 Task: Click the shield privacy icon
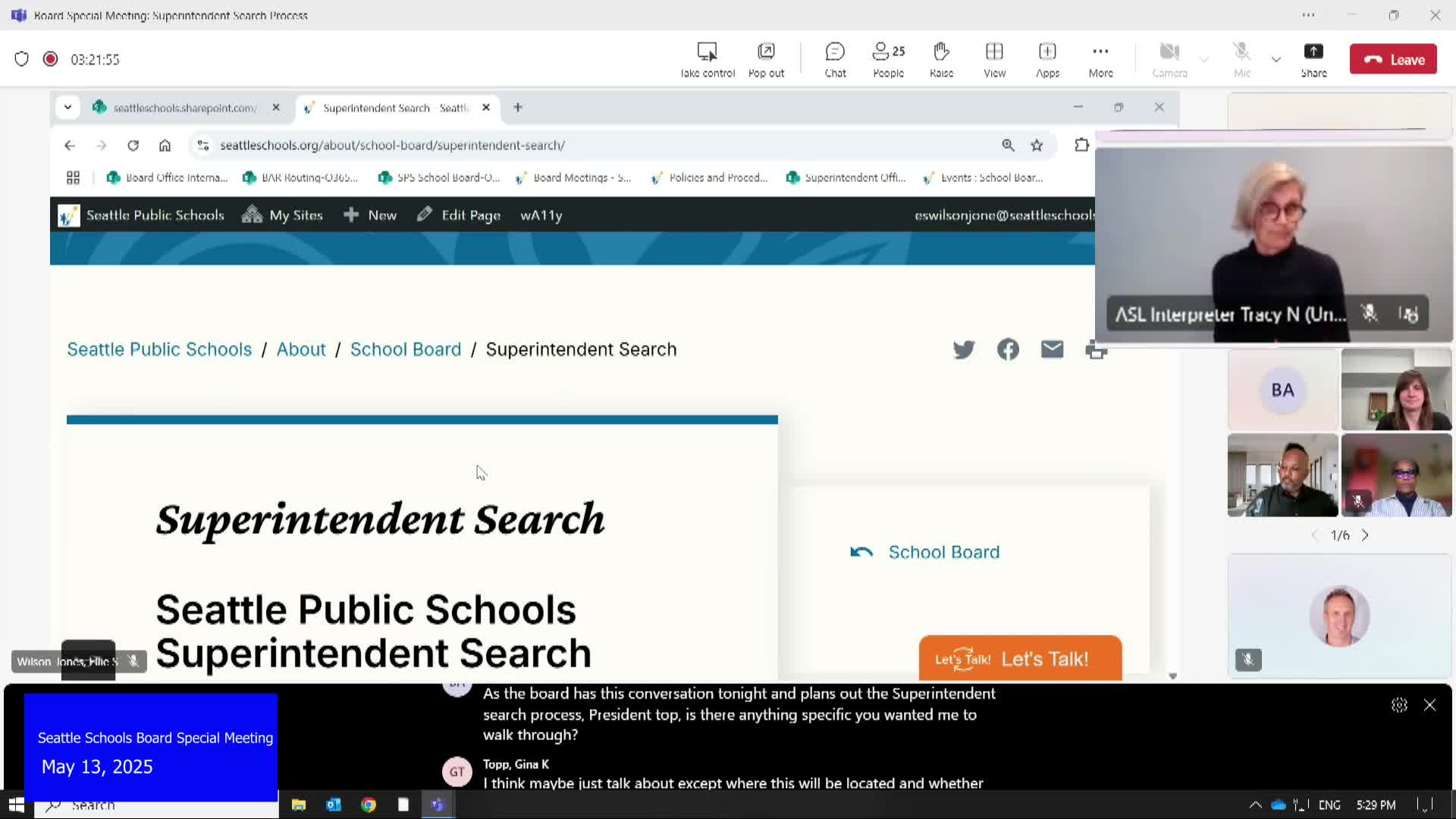point(21,59)
